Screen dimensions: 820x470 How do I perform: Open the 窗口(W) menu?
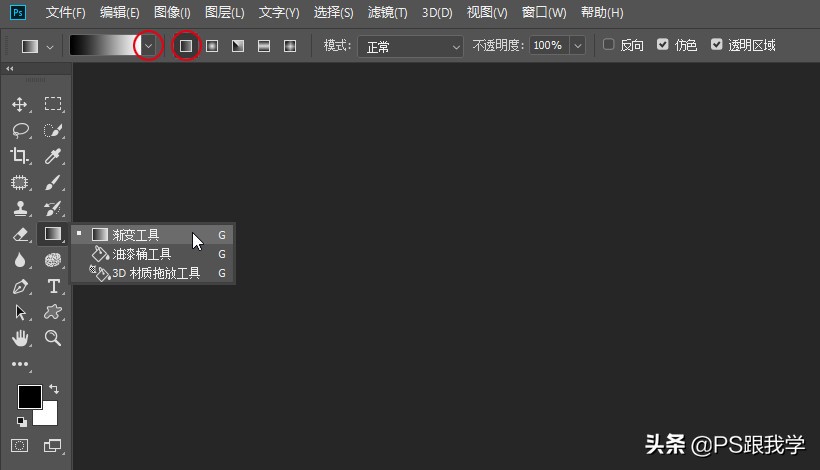(x=544, y=13)
